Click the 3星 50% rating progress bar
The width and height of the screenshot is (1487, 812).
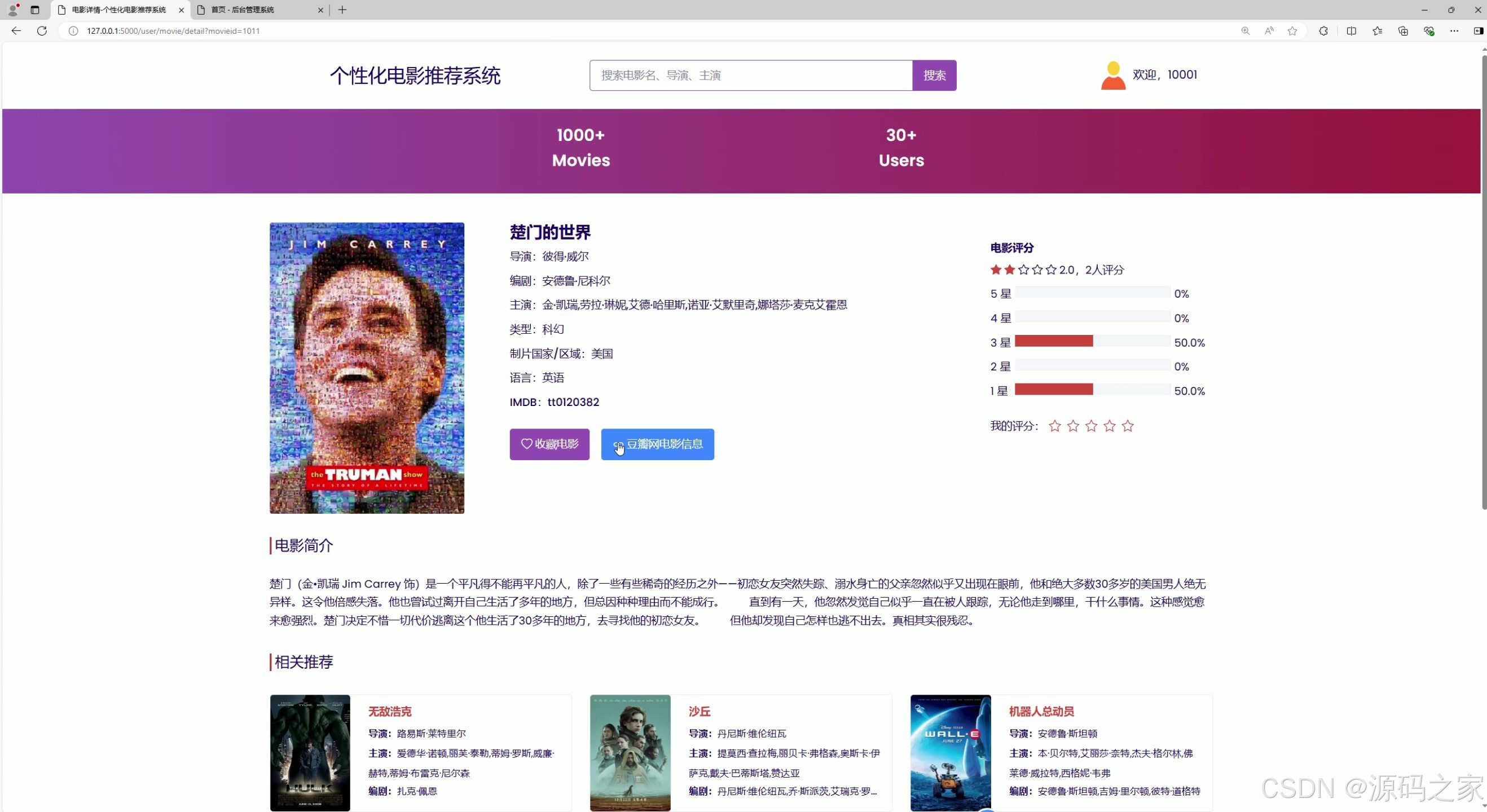[x=1054, y=341]
